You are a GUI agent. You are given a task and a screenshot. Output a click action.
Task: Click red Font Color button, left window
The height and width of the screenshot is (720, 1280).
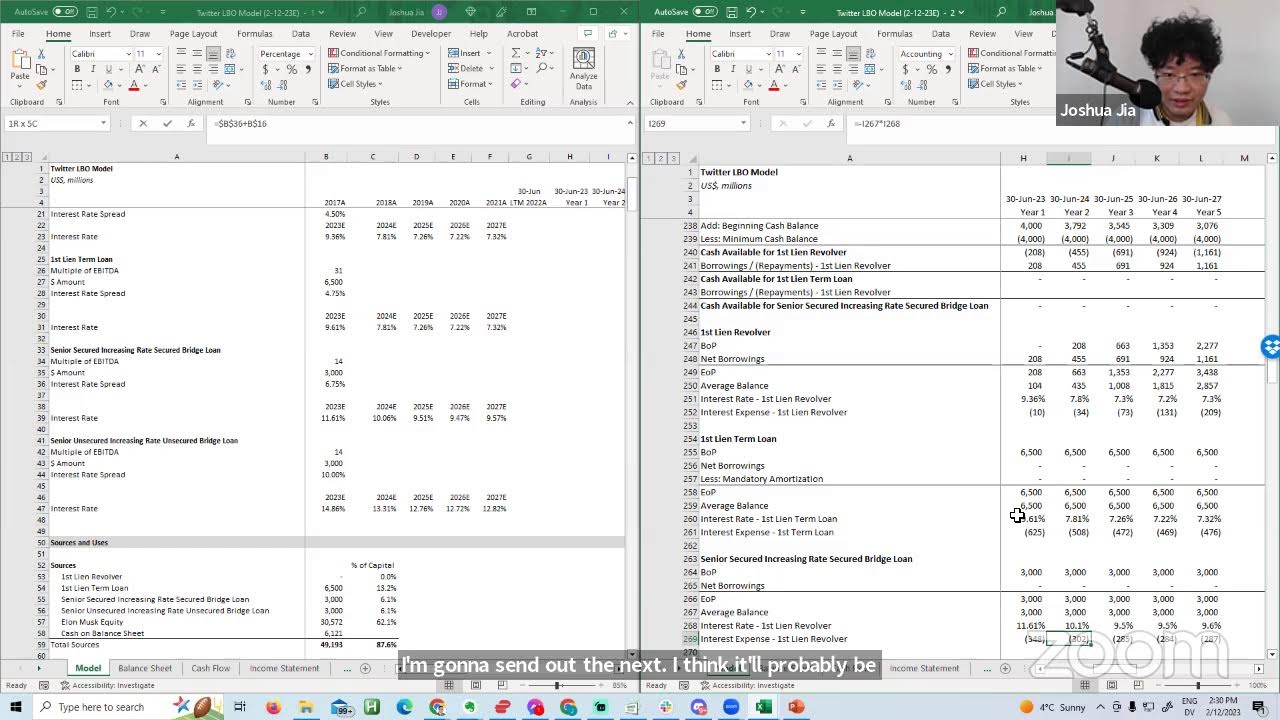(133, 85)
